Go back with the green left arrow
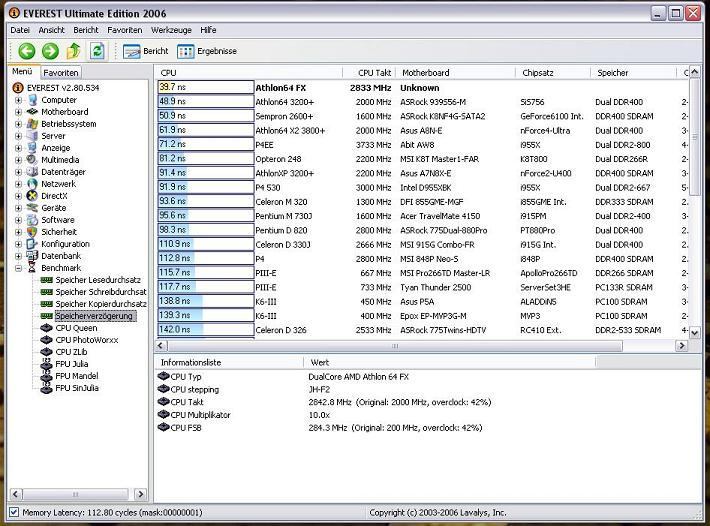Viewport: 710px width, 526px height. click(x=27, y=51)
